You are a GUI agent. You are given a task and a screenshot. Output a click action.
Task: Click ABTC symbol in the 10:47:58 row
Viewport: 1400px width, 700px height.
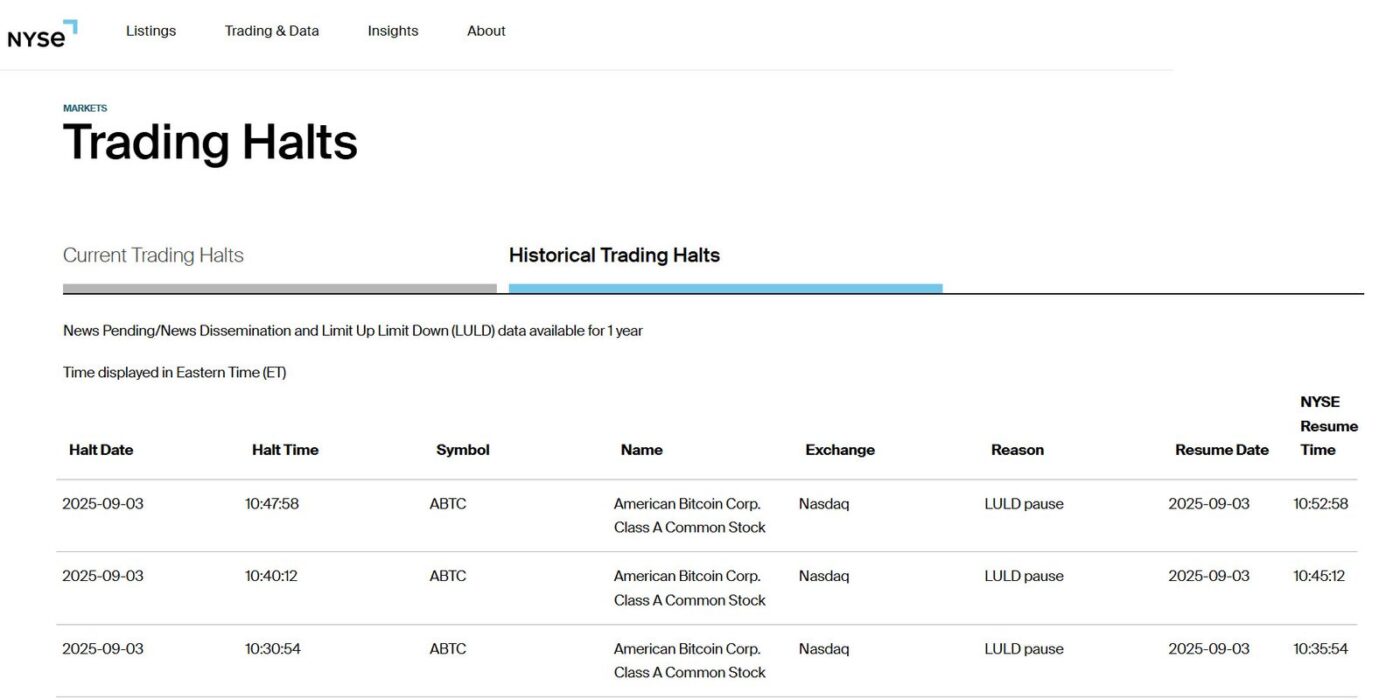click(x=448, y=504)
